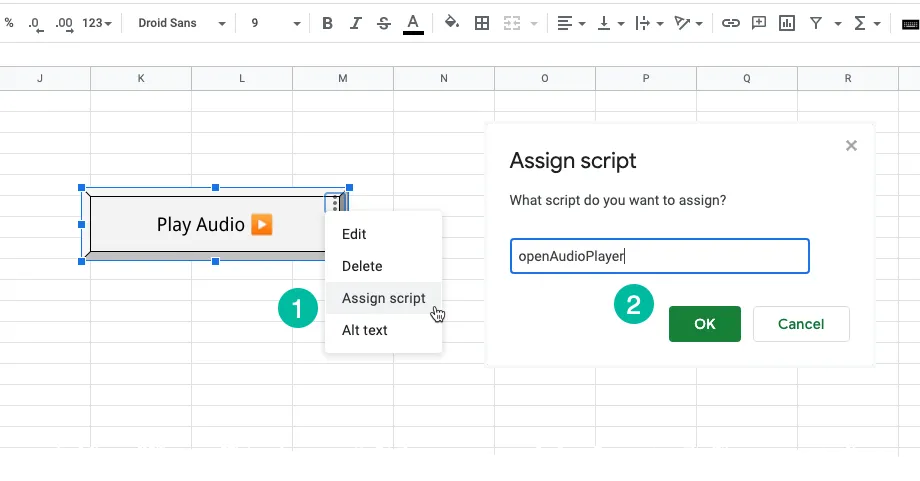
Task: Select column Q header
Action: click(x=746, y=78)
